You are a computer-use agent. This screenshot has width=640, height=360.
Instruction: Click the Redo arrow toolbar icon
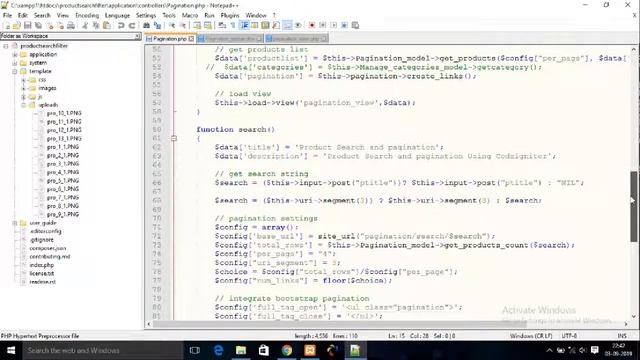coord(132,25)
